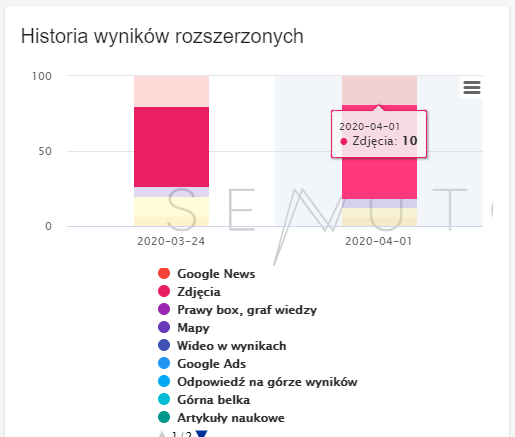515x437 pixels.
Task: Click the 100 y-axis label
Action: [42, 76]
